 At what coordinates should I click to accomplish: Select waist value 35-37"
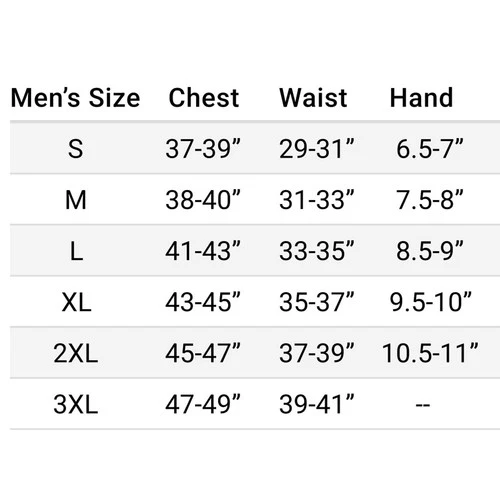click(x=317, y=302)
